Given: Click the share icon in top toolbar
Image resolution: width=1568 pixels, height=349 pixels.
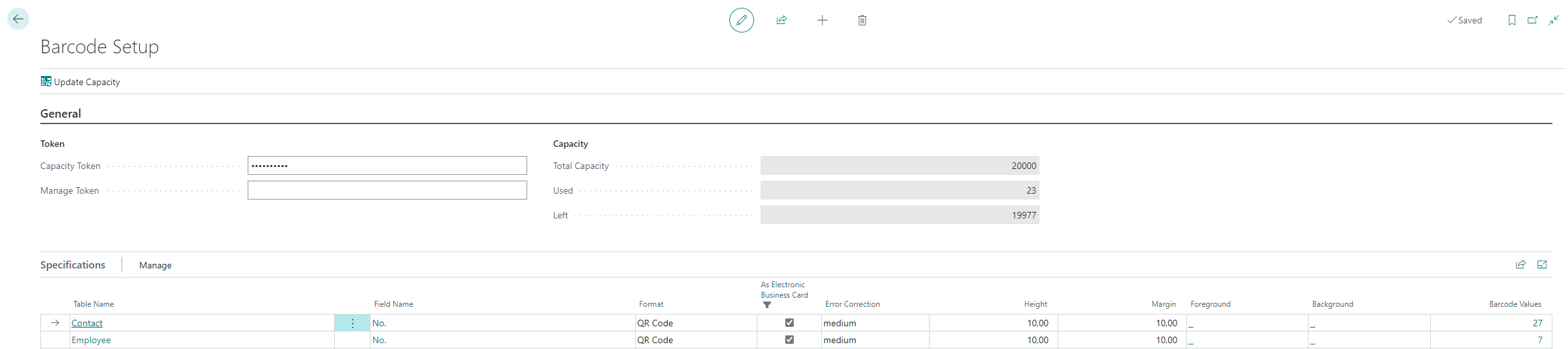Looking at the screenshot, I should 781,20.
